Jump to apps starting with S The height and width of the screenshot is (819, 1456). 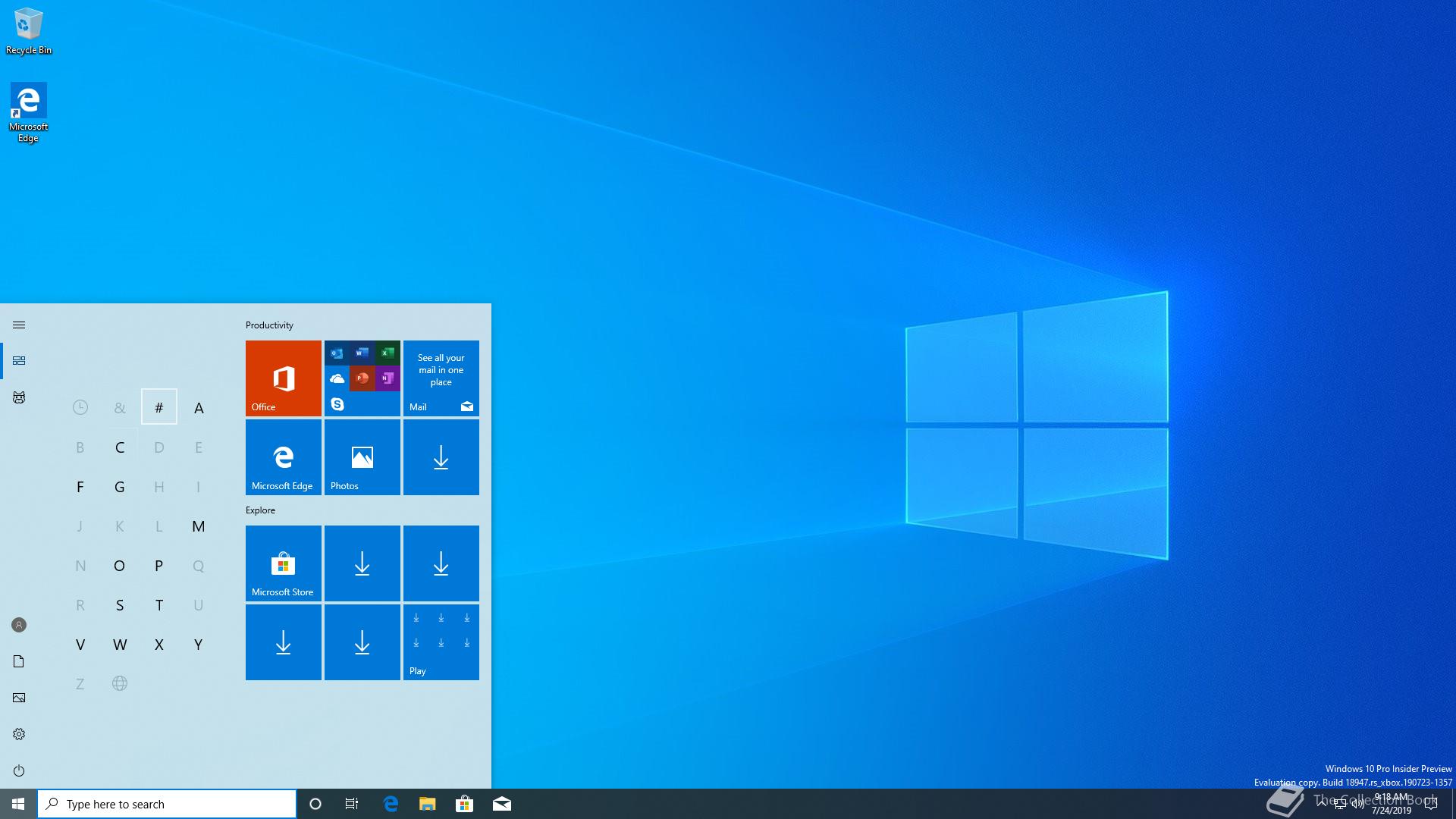pyautogui.click(x=119, y=604)
